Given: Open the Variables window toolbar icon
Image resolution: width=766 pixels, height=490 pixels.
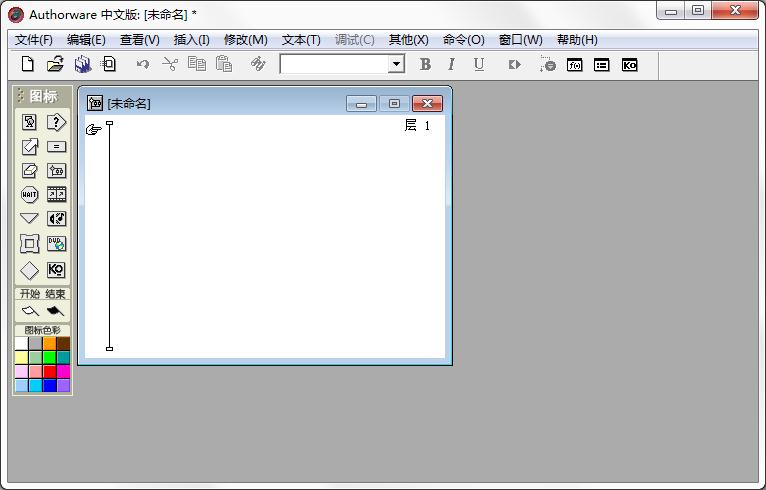Looking at the screenshot, I should 601,65.
